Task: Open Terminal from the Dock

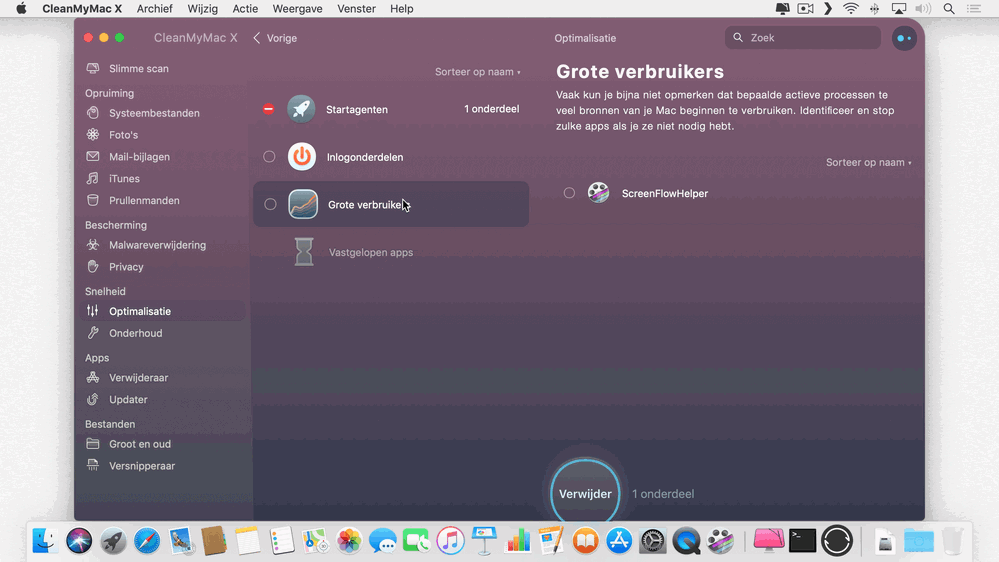Action: 803,541
